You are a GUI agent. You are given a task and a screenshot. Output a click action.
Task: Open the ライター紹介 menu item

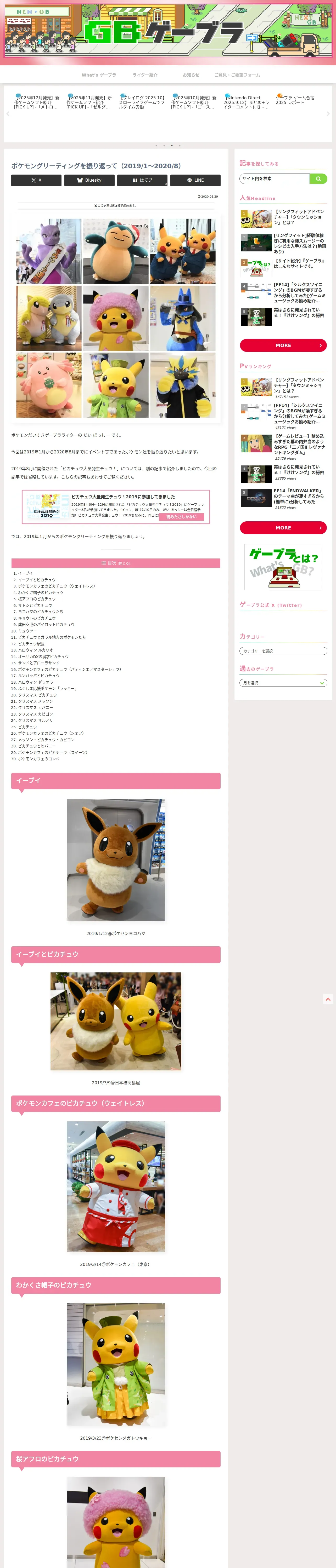point(145,75)
